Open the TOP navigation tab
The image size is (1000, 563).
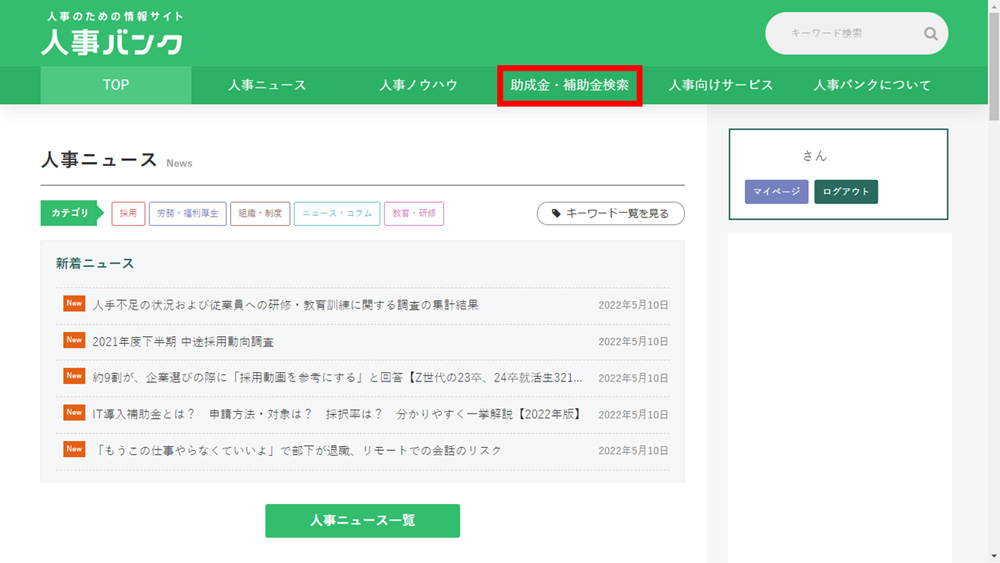pos(116,85)
